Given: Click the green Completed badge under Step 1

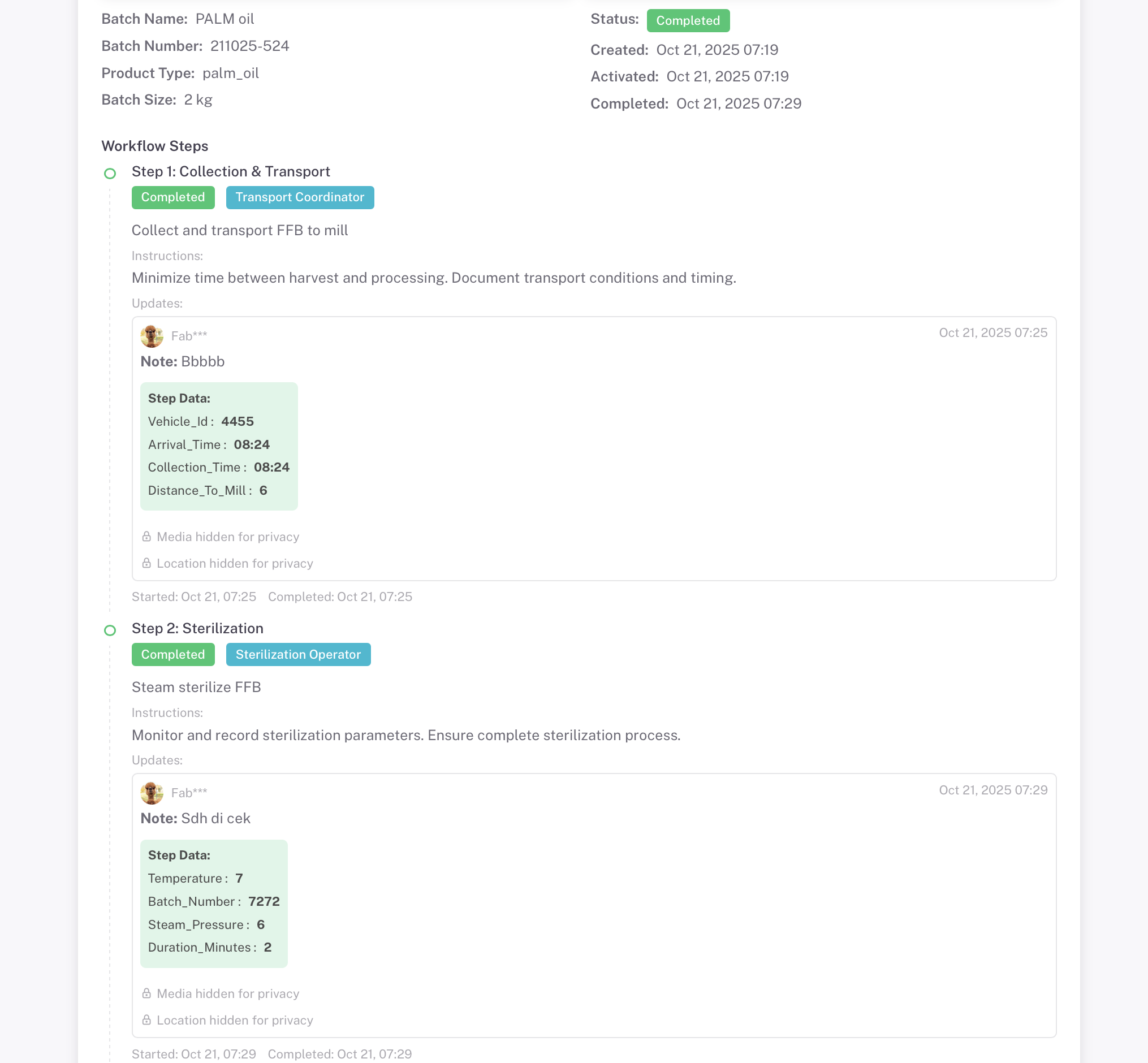Looking at the screenshot, I should [x=172, y=197].
